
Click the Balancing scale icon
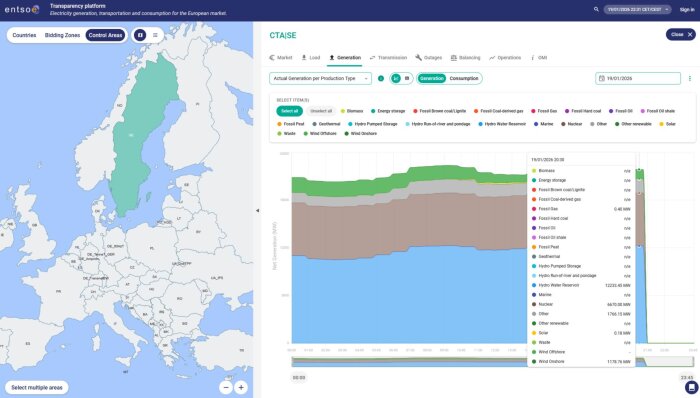click(x=454, y=58)
